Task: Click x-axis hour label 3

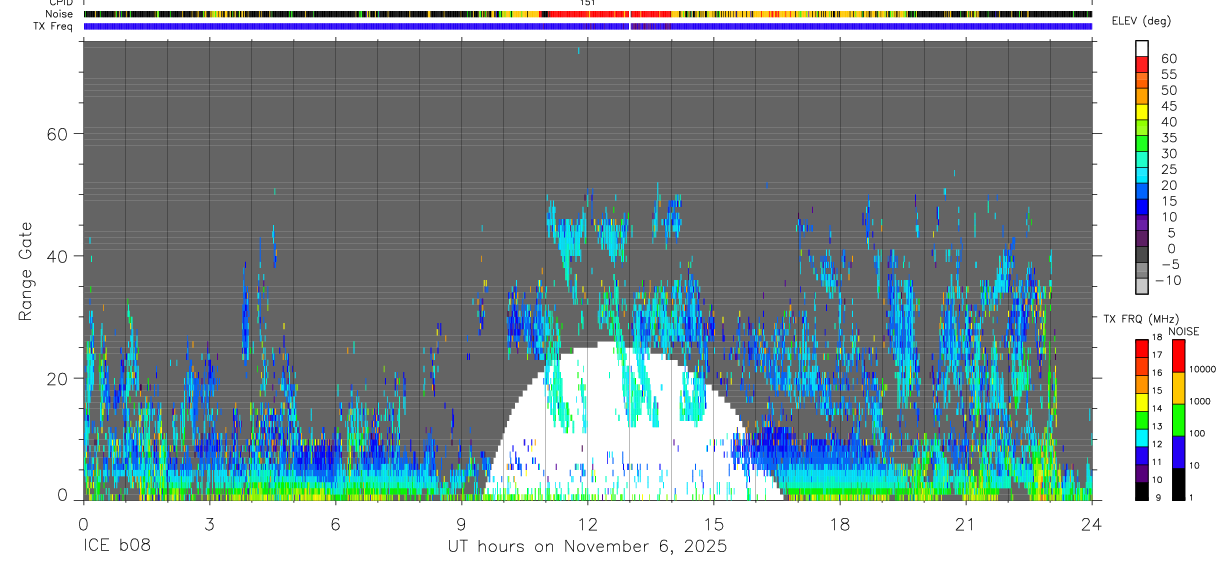Action: coord(209,524)
